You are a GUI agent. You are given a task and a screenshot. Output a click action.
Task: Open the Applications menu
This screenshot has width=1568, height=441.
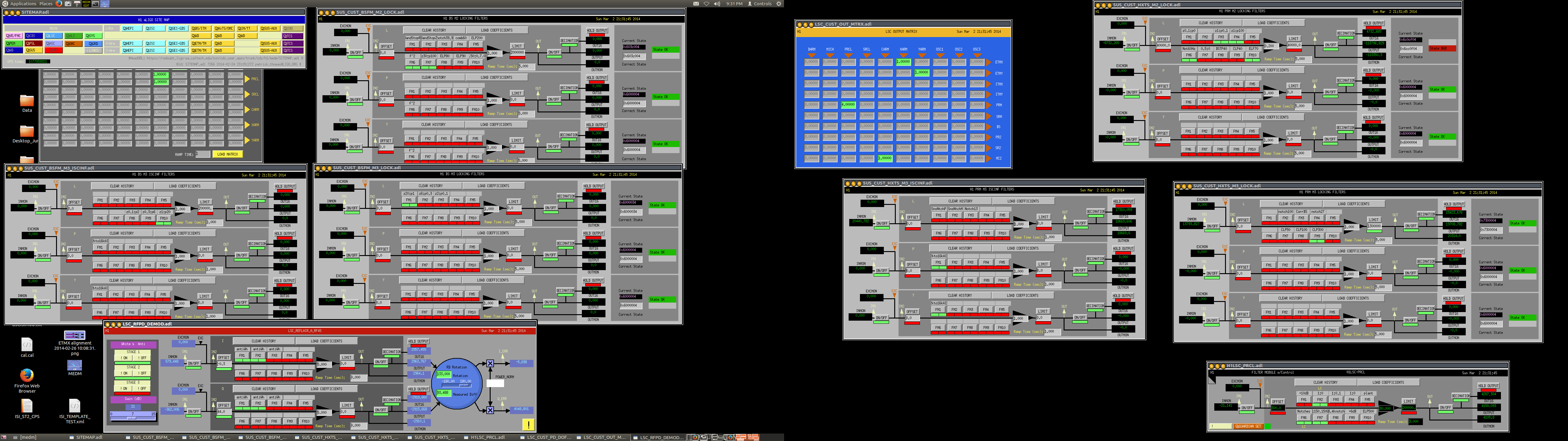coord(23,4)
